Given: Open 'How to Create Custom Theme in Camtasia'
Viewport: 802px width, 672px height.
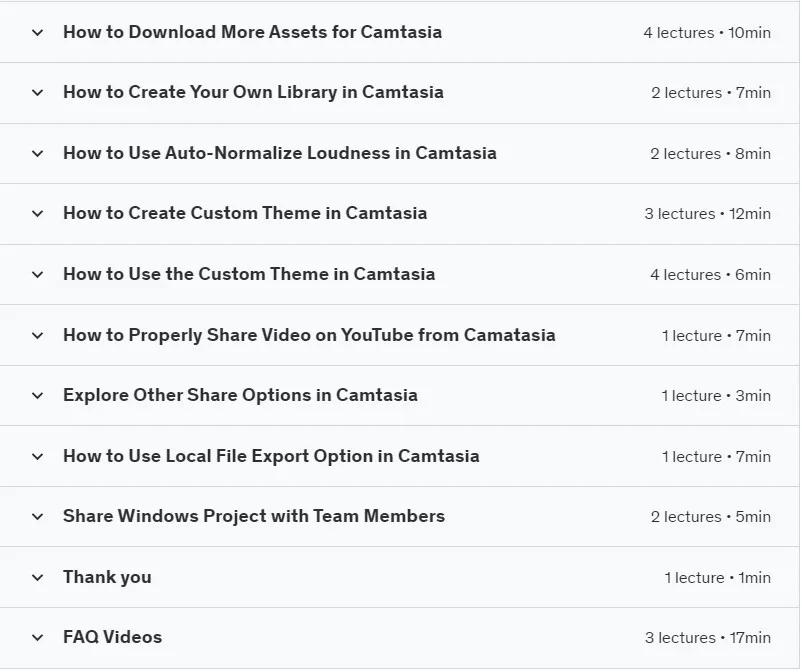Looking at the screenshot, I should click(245, 213).
